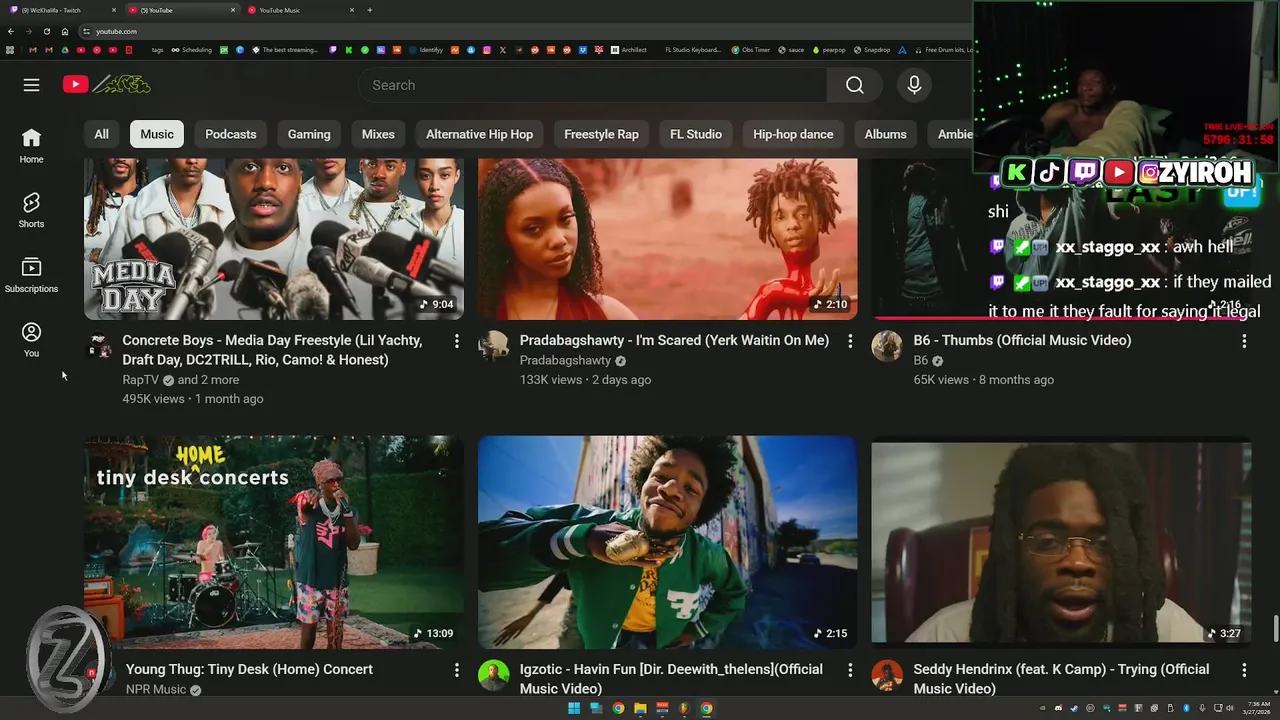Image resolution: width=1280 pixels, height=720 pixels.
Task: Select the Alternative Hip Hop chip
Action: tap(479, 134)
